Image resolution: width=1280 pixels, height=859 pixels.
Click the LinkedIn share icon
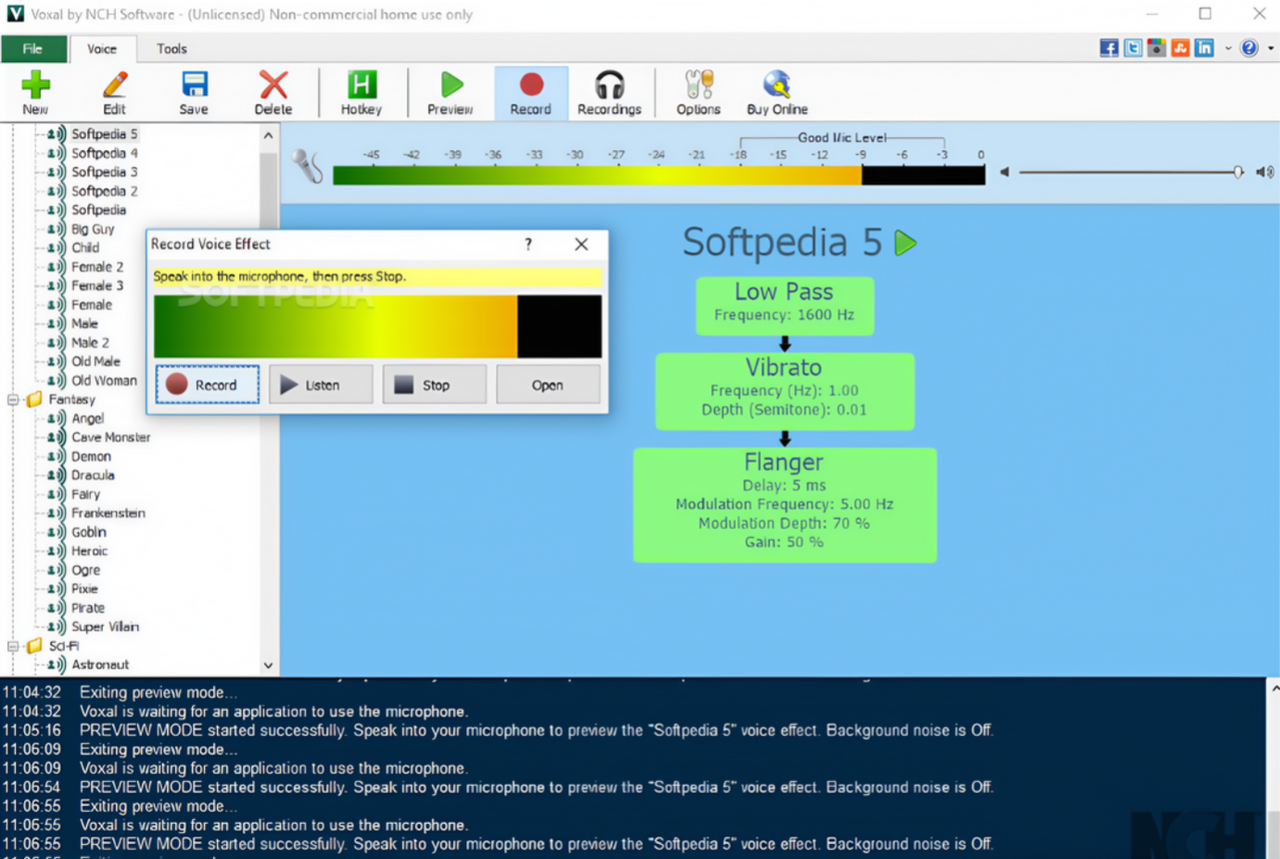coord(1204,48)
